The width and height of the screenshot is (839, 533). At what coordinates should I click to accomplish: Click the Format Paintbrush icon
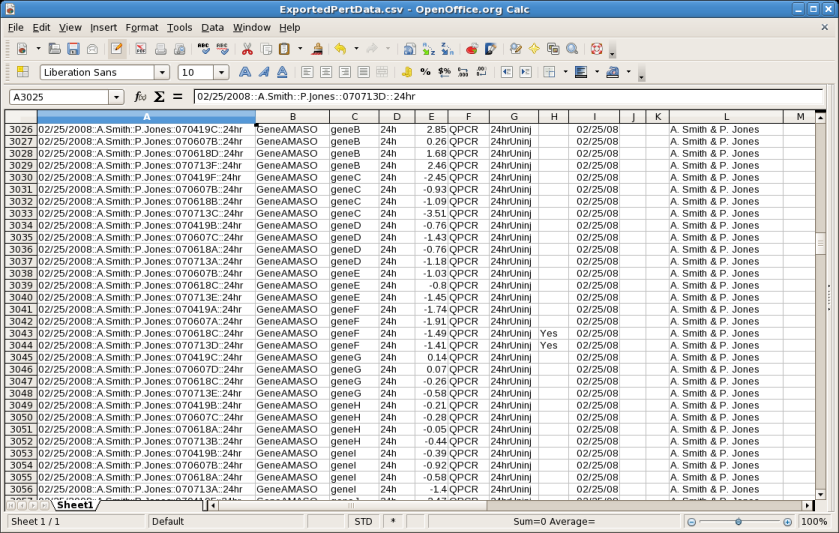point(317,49)
